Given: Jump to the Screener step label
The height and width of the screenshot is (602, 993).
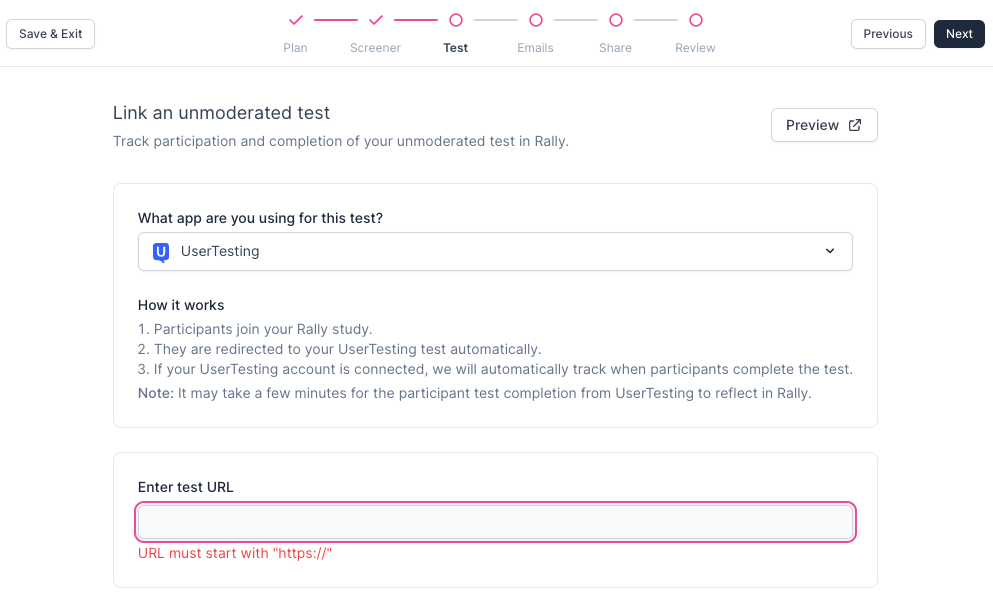Looking at the screenshot, I should pos(375,48).
